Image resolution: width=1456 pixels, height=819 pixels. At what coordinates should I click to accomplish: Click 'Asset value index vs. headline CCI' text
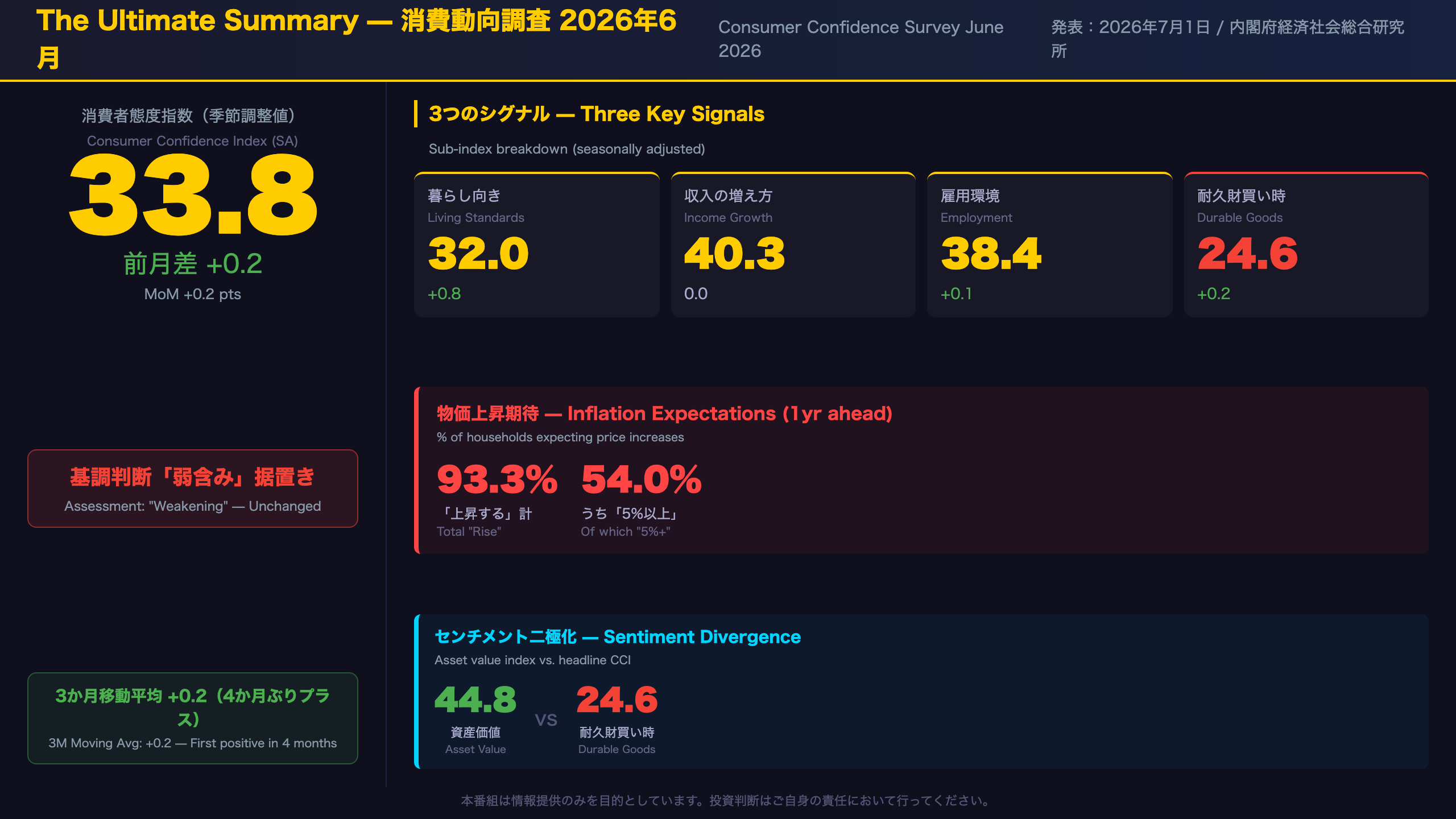point(532,660)
